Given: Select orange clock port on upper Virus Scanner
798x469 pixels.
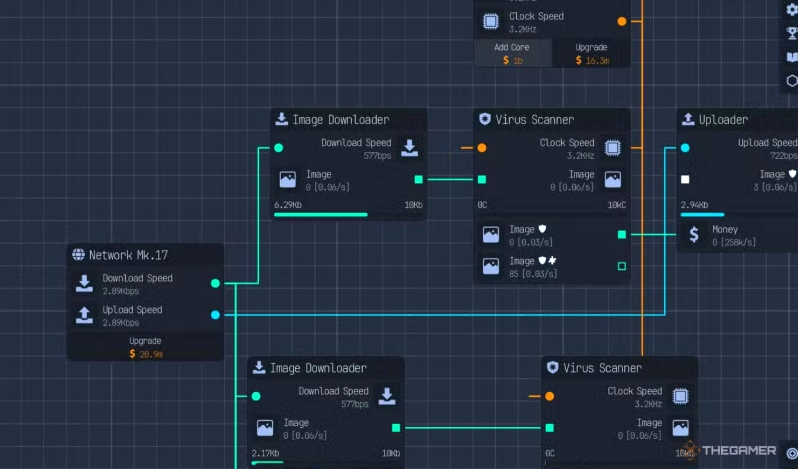Looking at the screenshot, I should [482, 148].
